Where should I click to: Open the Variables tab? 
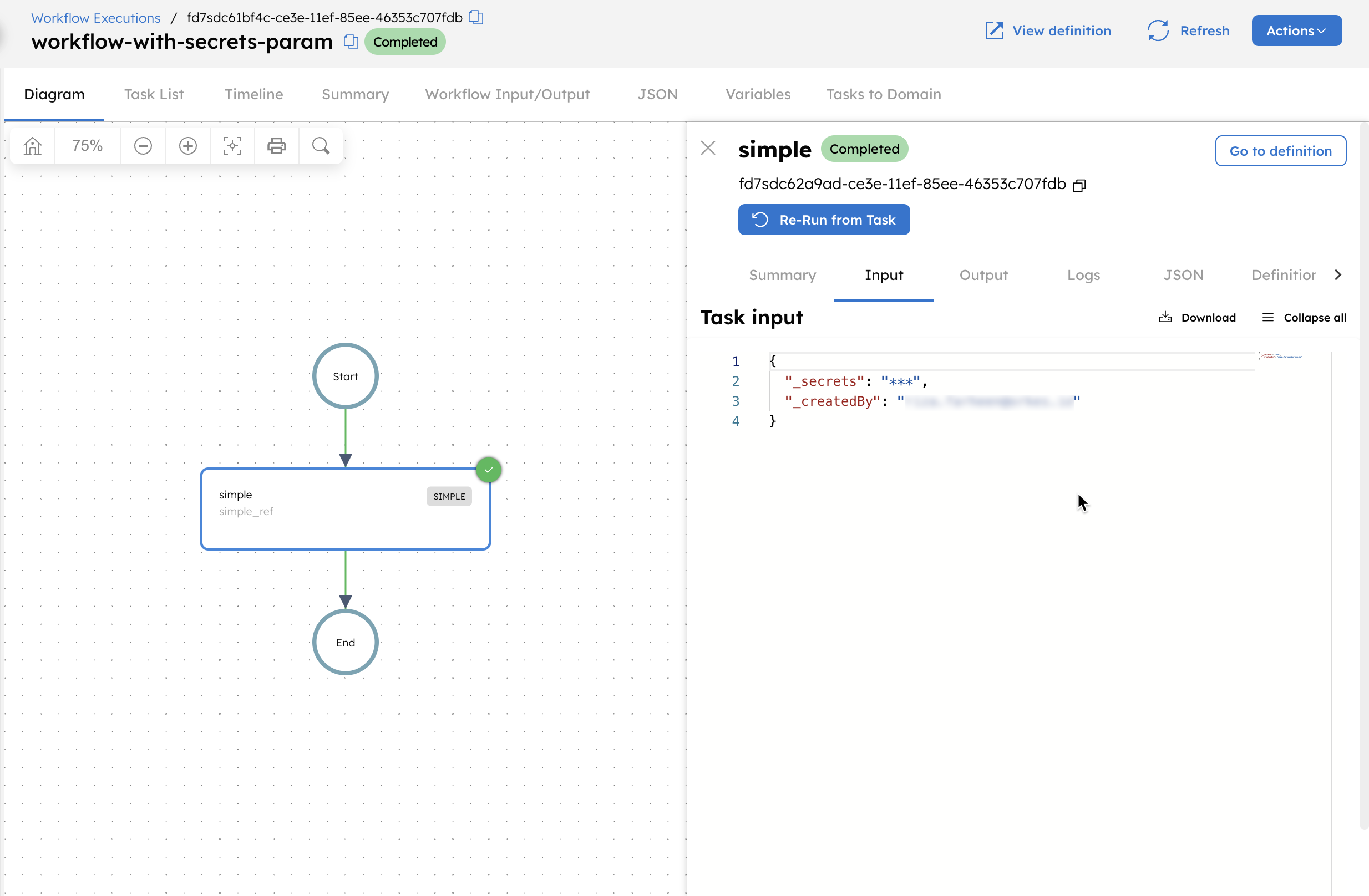758,94
